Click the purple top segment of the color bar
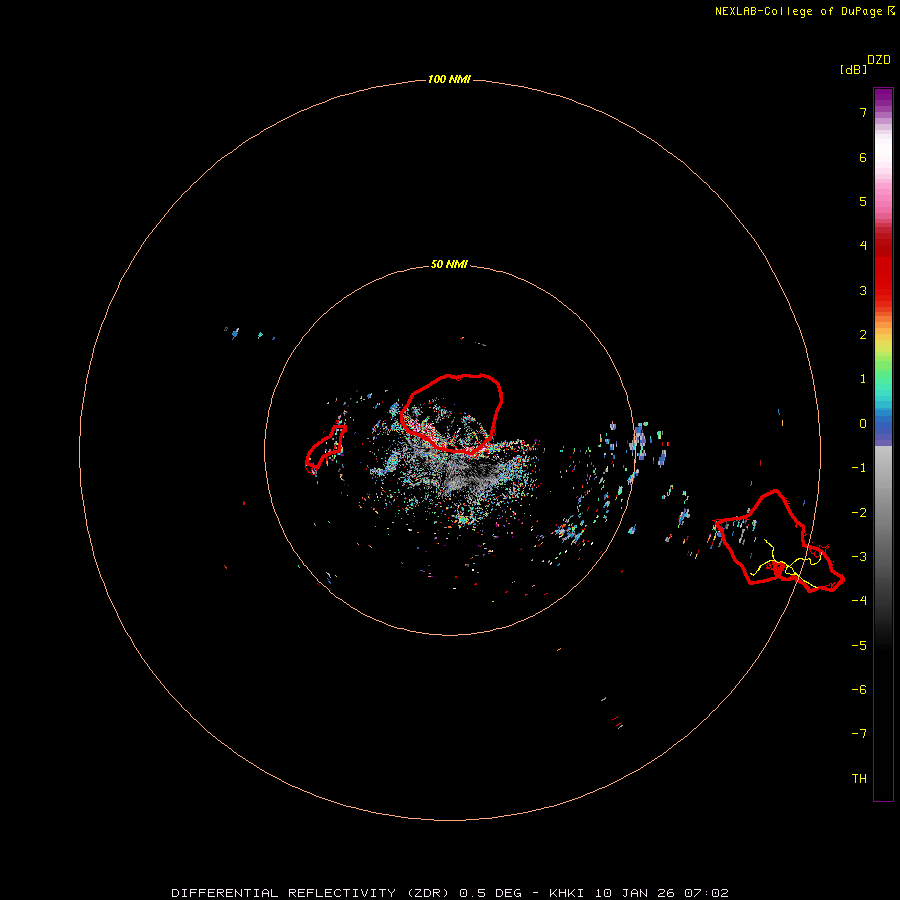The height and width of the screenshot is (900, 900). (883, 99)
